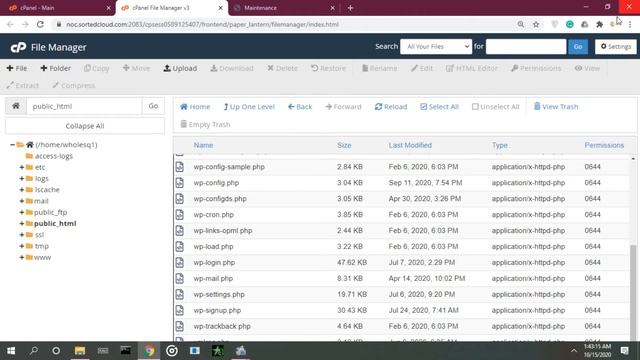
Task: Click the Copy toolbar button
Action: tap(97, 68)
